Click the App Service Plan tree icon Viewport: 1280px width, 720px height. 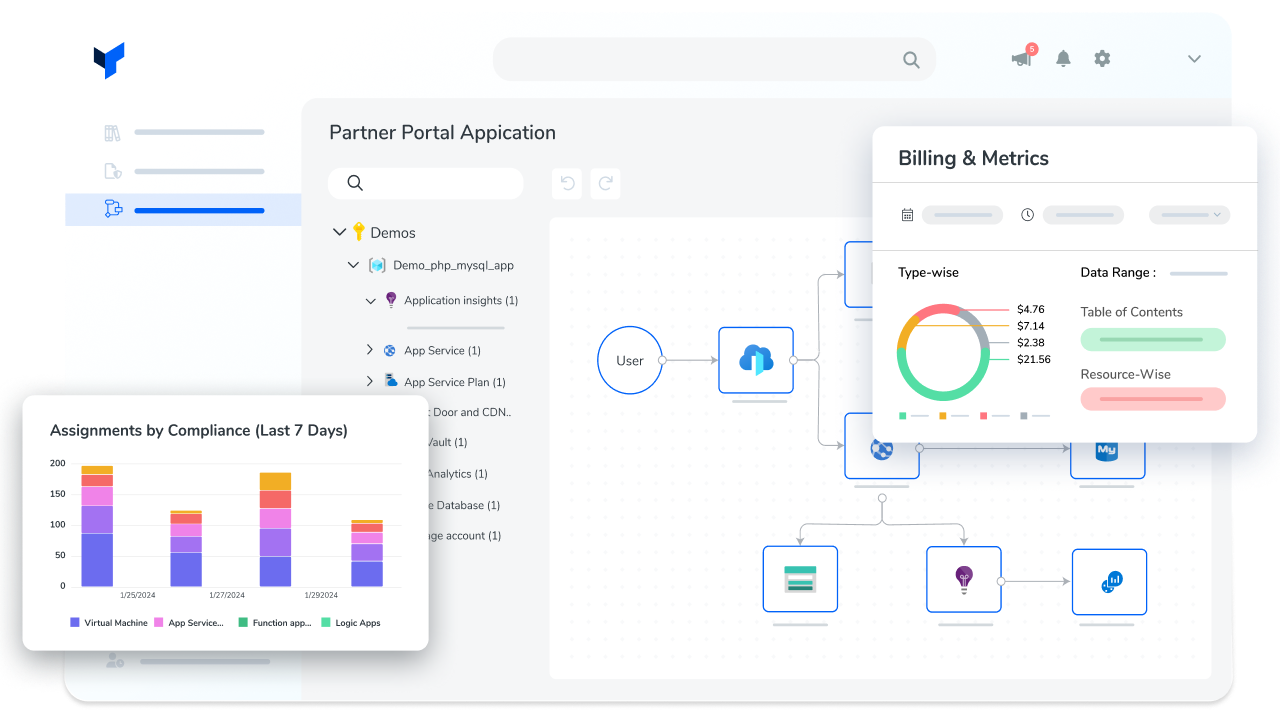(x=390, y=381)
